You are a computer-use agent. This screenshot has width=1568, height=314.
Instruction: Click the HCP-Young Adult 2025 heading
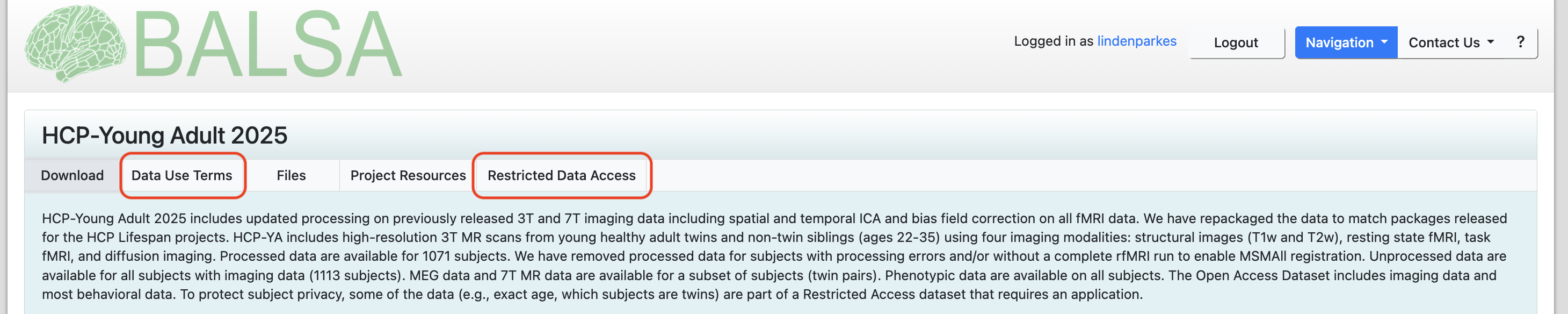click(x=164, y=135)
